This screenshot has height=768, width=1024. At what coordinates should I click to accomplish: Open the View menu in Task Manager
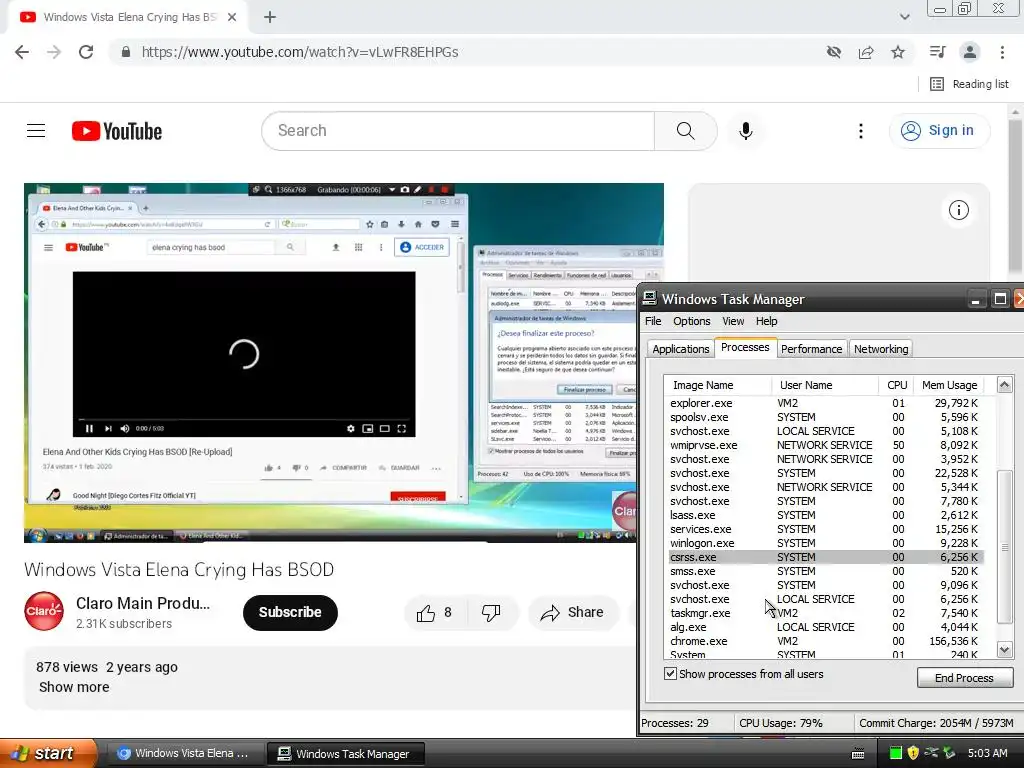(733, 321)
